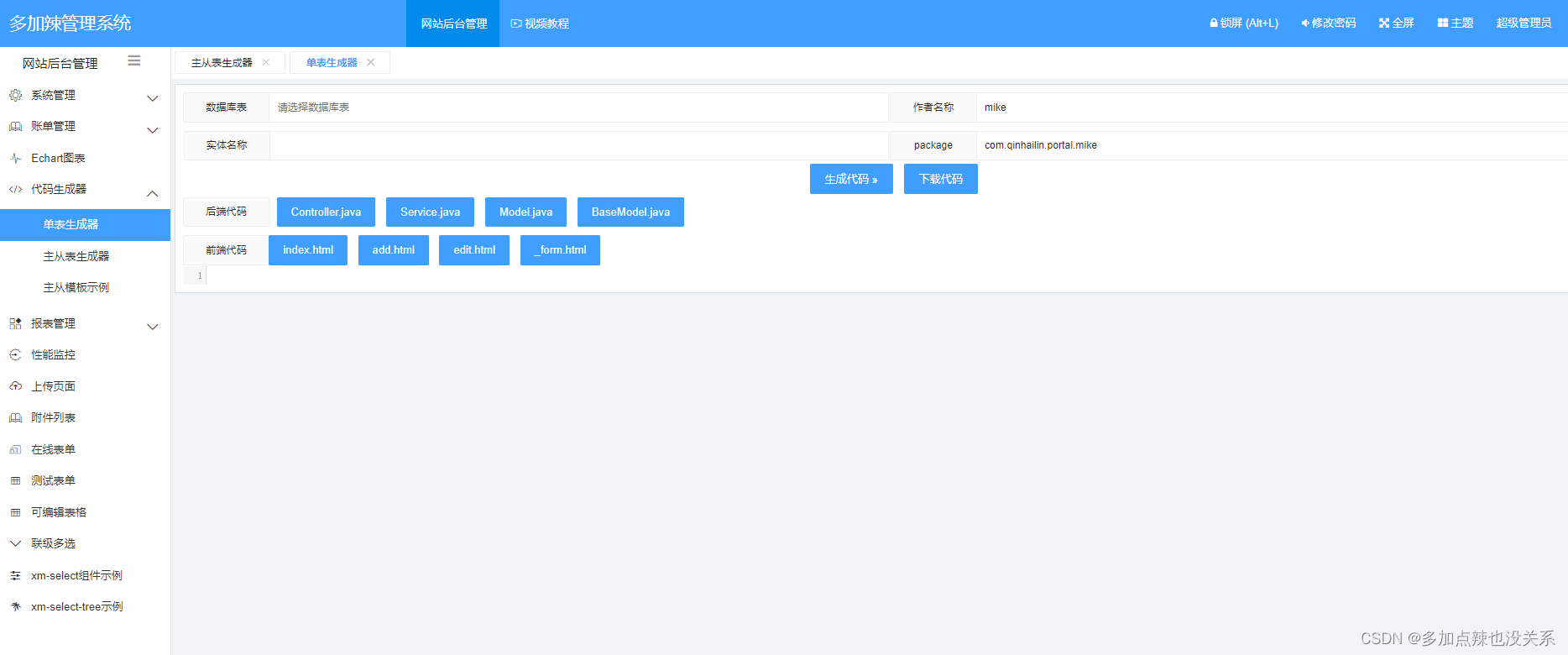The height and width of the screenshot is (655, 1568).
Task: Open 视频教程 top navigation item
Action: [540, 24]
